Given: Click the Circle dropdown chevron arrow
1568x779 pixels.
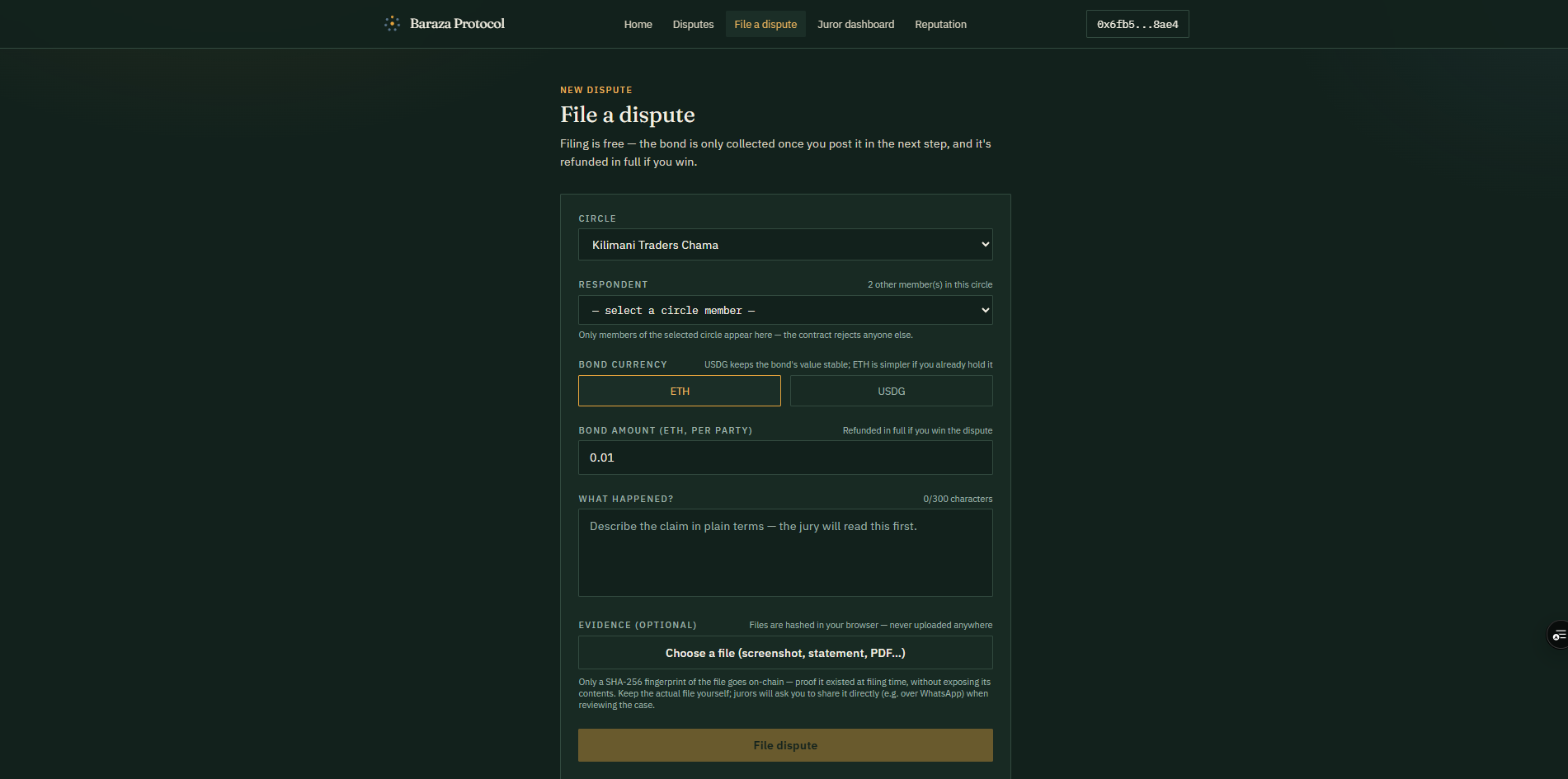Looking at the screenshot, I should (x=985, y=245).
